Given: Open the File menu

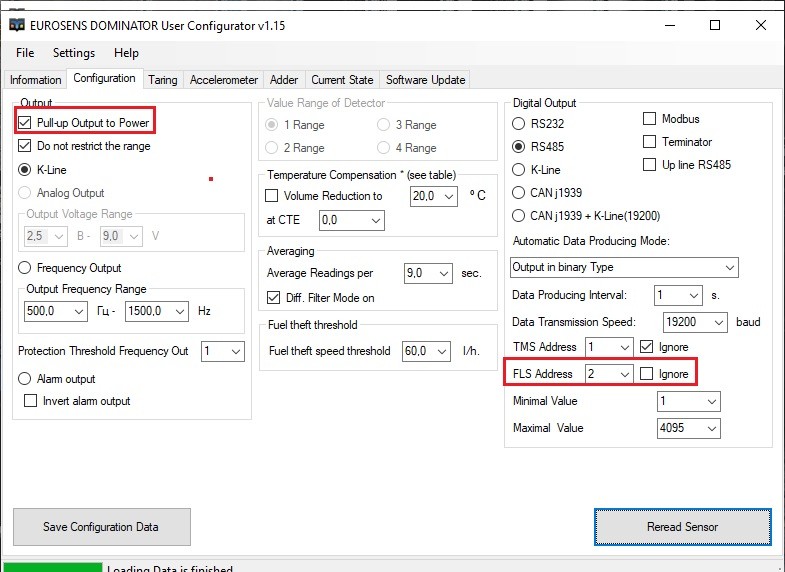Looking at the screenshot, I should pos(25,53).
